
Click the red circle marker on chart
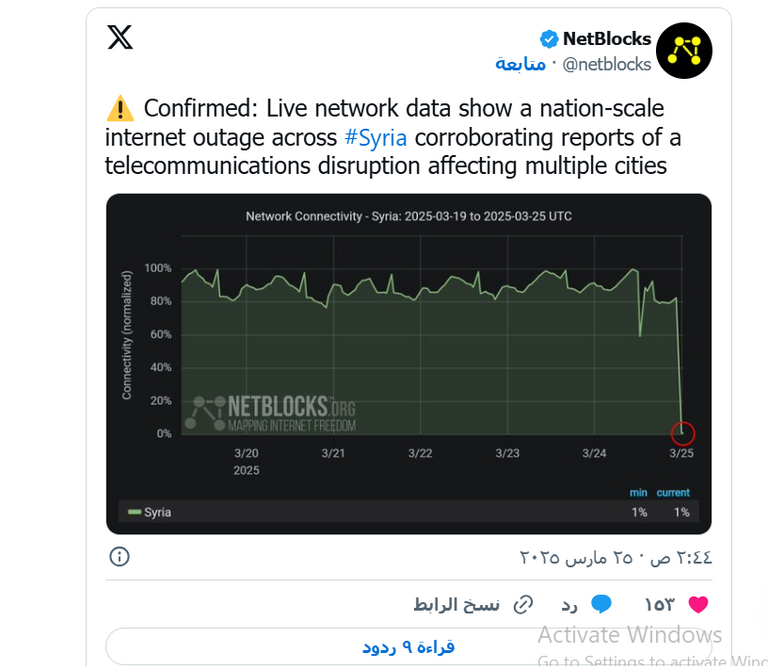click(683, 433)
